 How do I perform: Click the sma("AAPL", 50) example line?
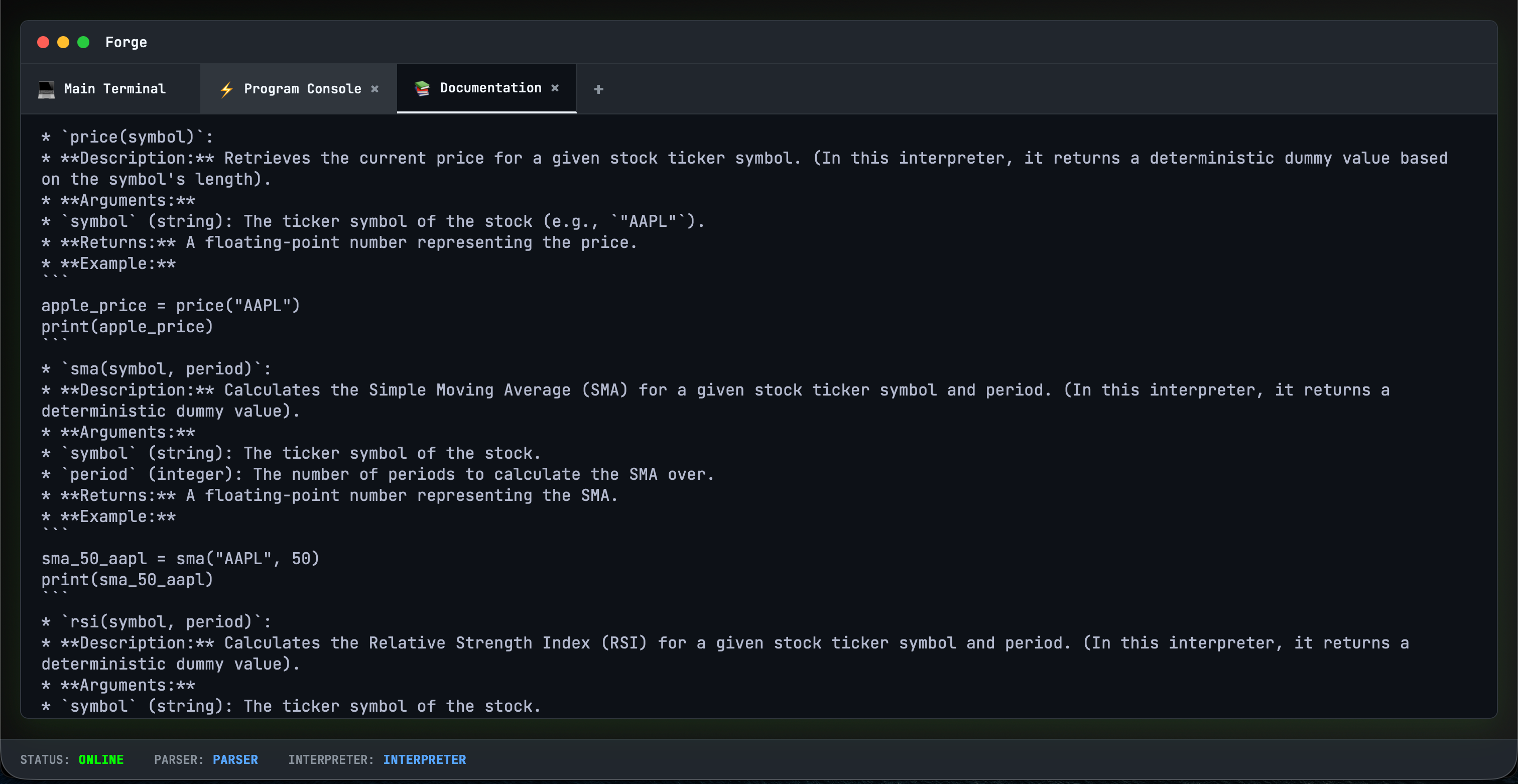coord(180,559)
